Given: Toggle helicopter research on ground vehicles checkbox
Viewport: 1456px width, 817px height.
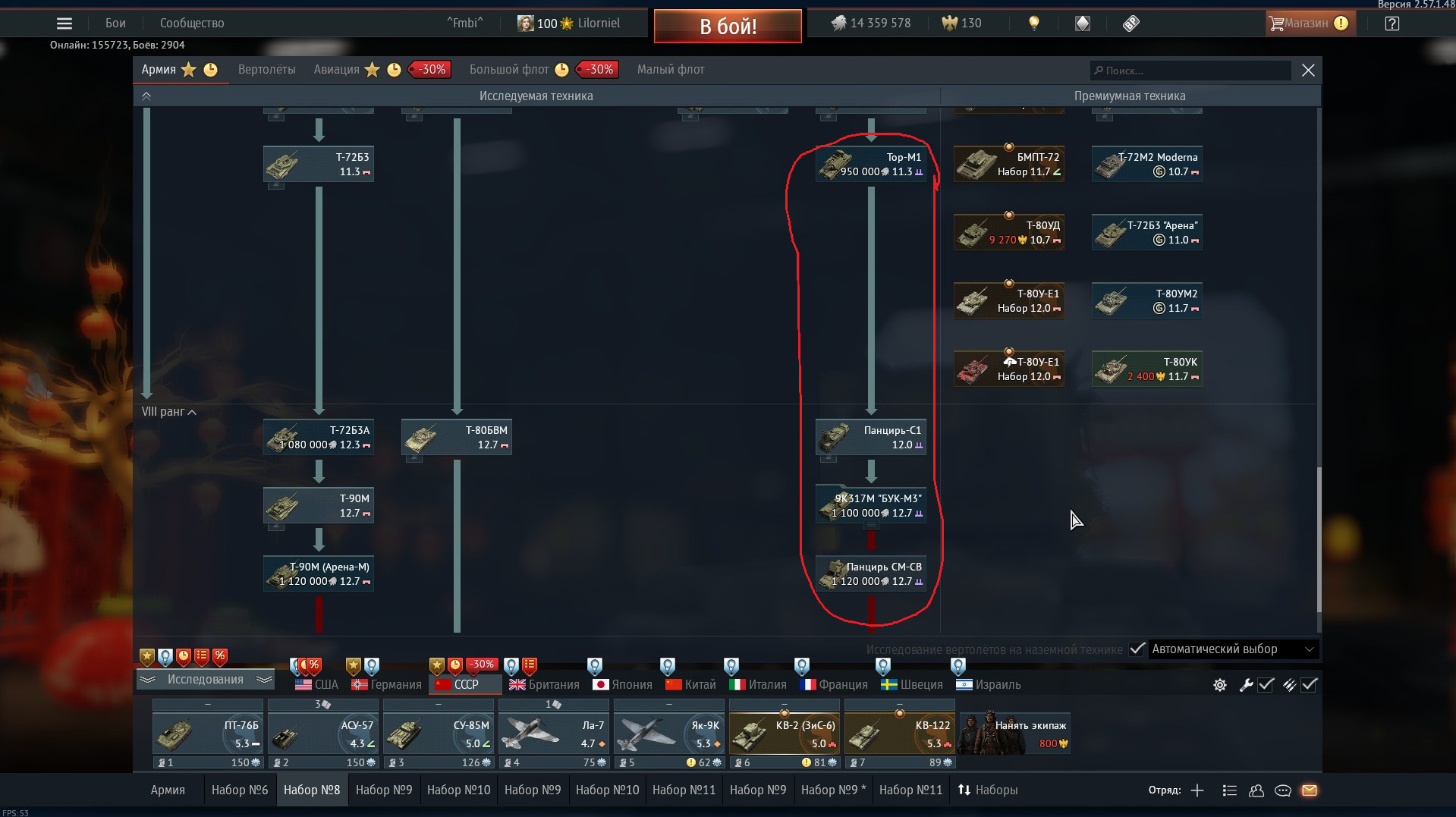Looking at the screenshot, I should (x=1137, y=649).
